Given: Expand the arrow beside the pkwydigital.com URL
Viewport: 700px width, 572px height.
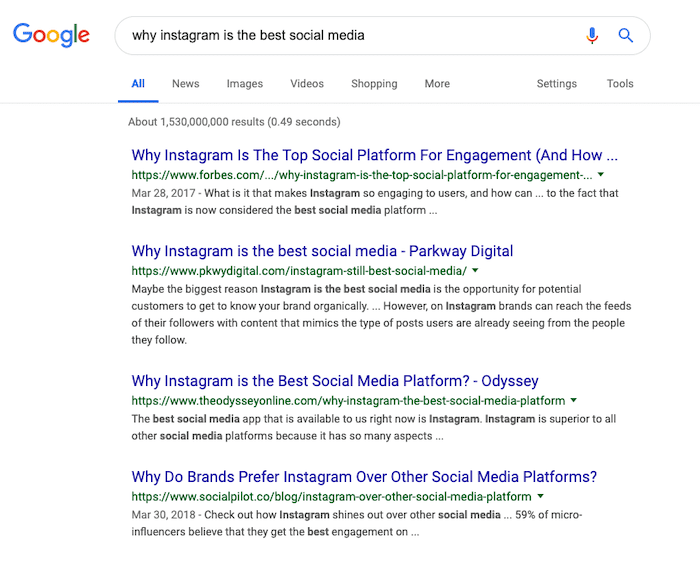Looking at the screenshot, I should 475,271.
